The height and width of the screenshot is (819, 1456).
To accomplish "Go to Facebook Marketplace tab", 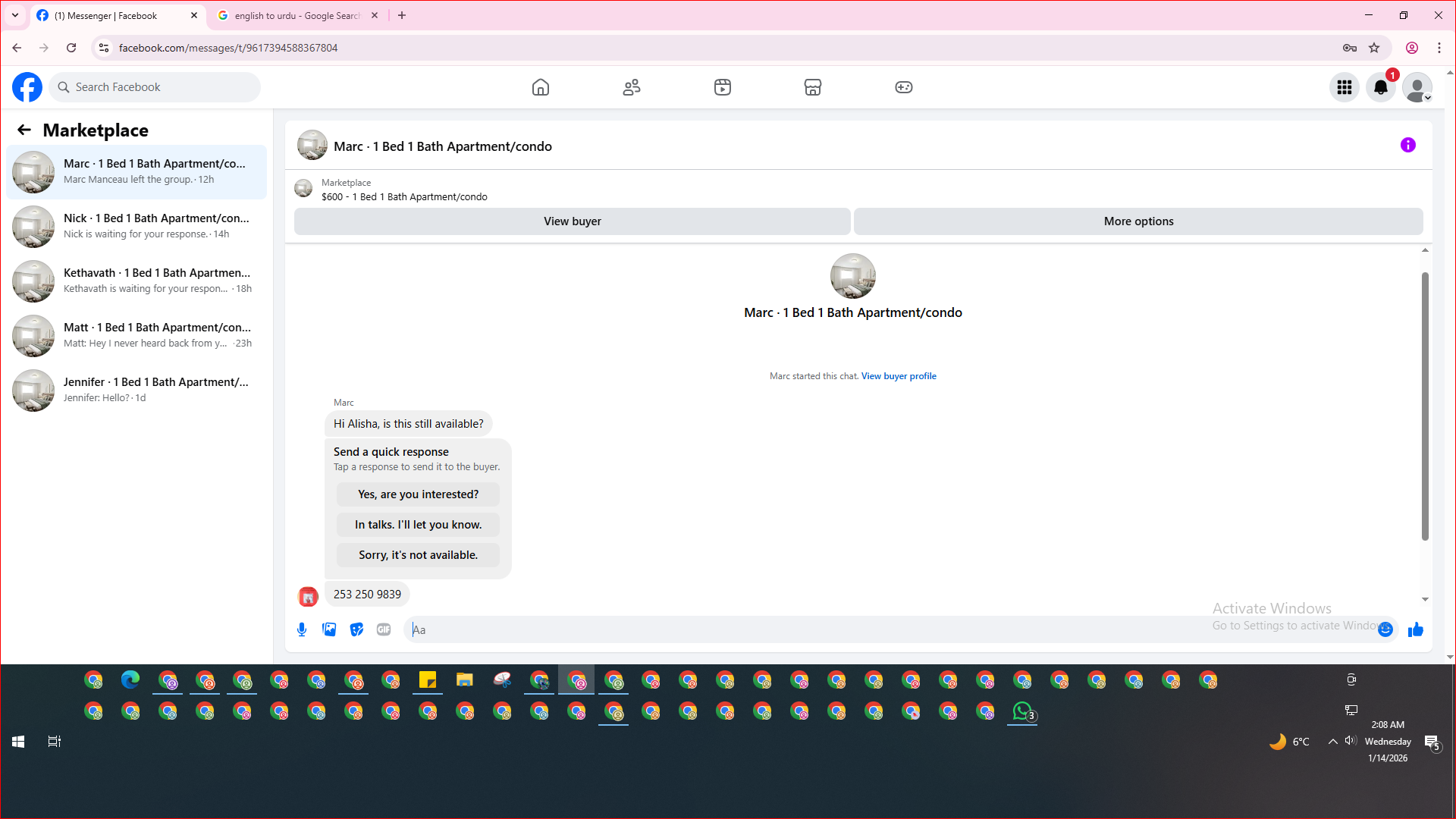I will (812, 87).
